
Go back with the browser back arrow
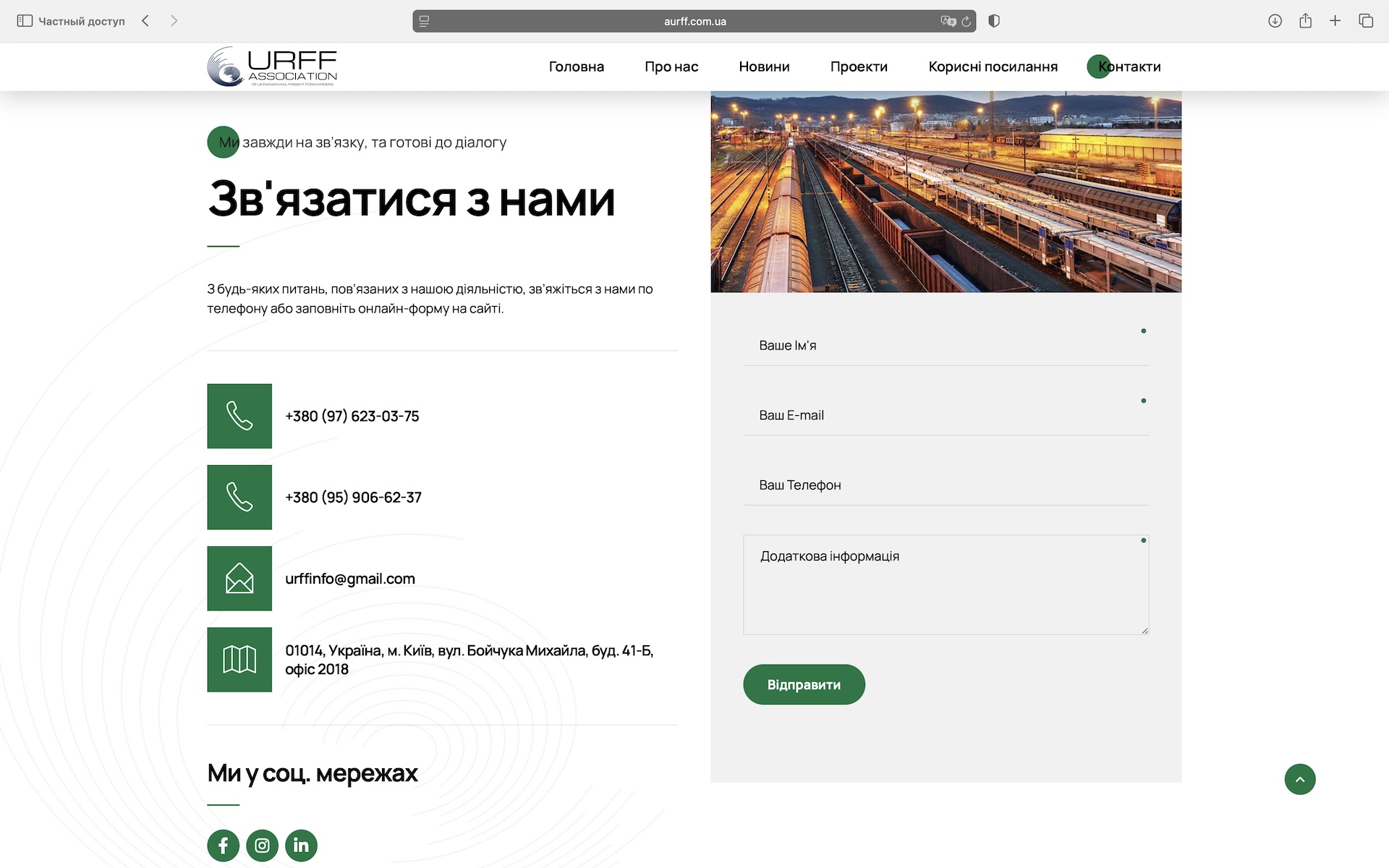click(145, 21)
